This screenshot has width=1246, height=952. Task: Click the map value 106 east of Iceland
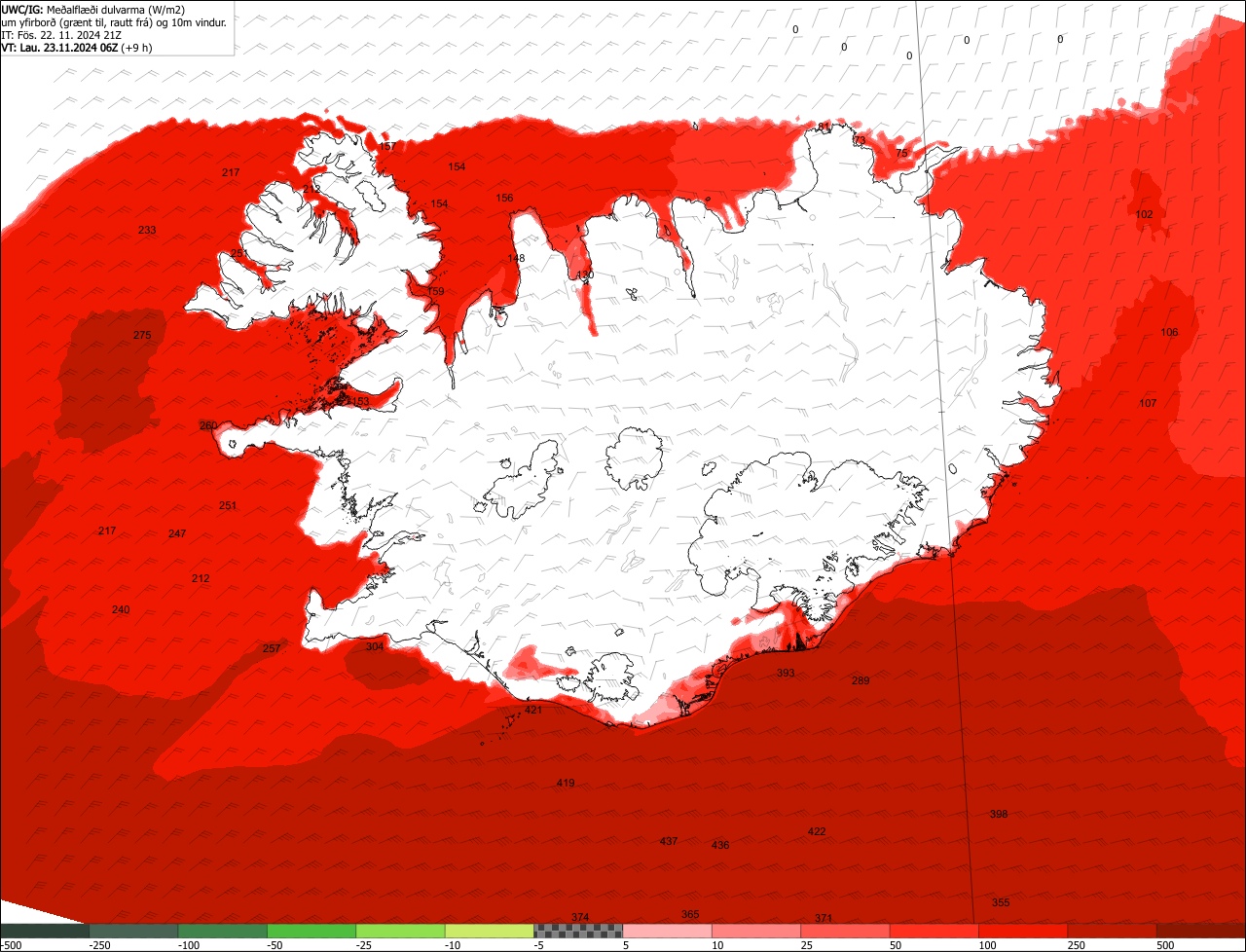click(x=1169, y=334)
